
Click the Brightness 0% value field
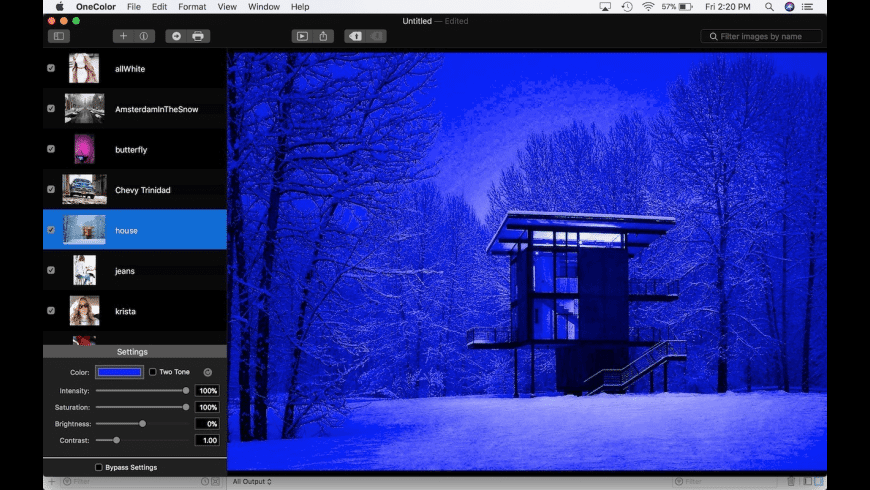[x=207, y=424]
